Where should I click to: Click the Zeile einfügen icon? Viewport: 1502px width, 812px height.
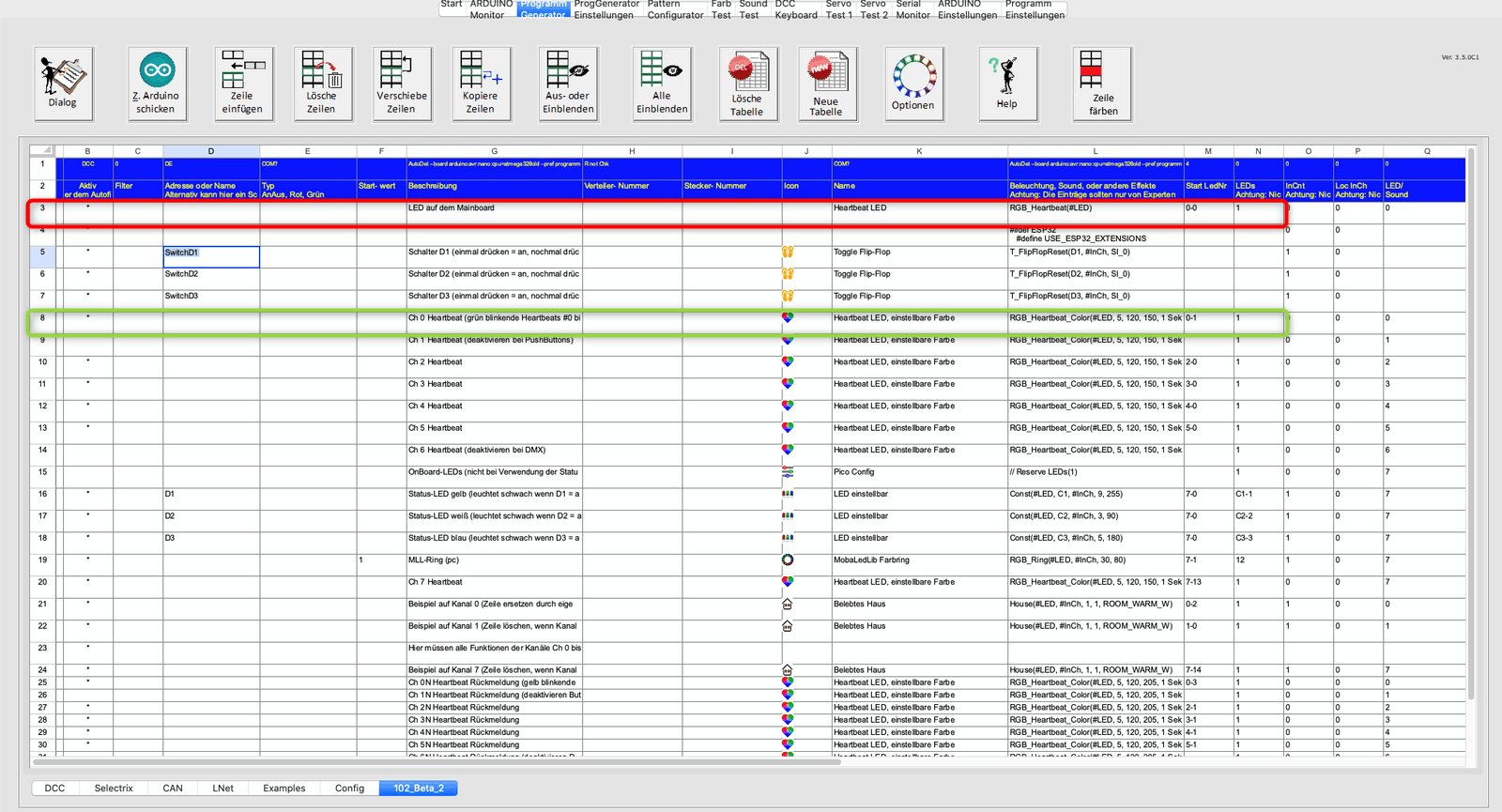(x=242, y=83)
